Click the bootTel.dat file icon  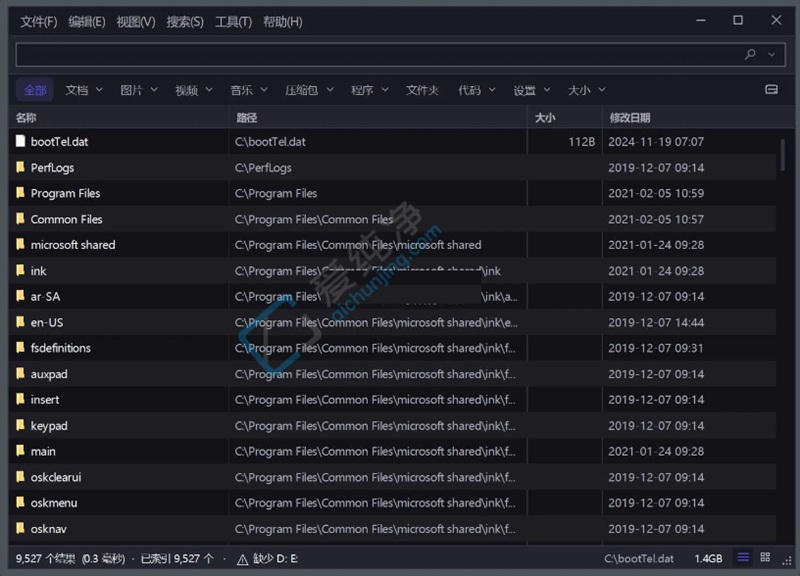20,141
